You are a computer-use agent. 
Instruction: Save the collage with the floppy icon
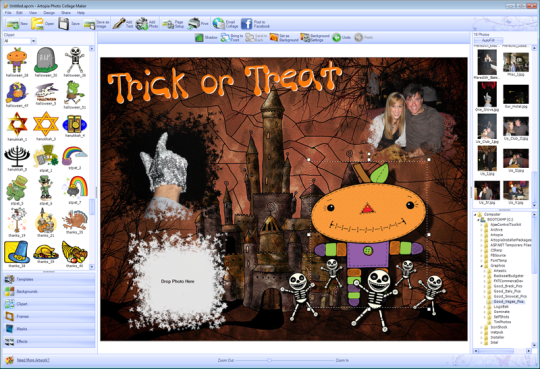[69, 24]
